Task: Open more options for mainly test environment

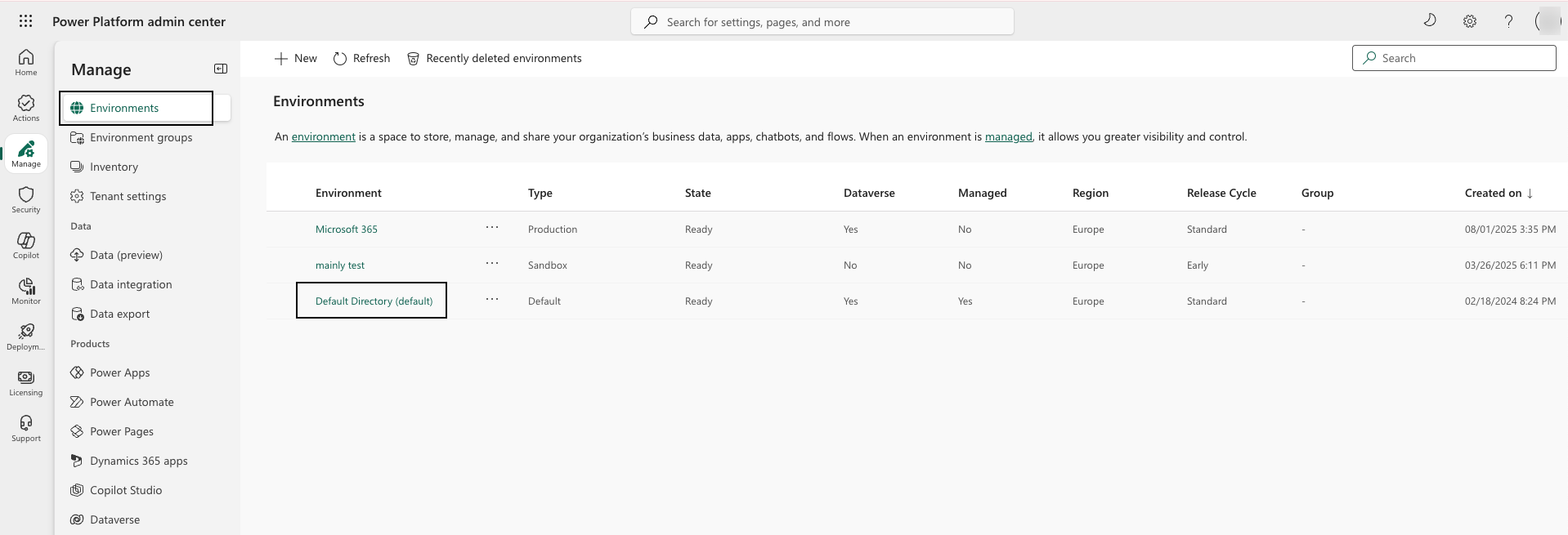Action: [x=492, y=264]
